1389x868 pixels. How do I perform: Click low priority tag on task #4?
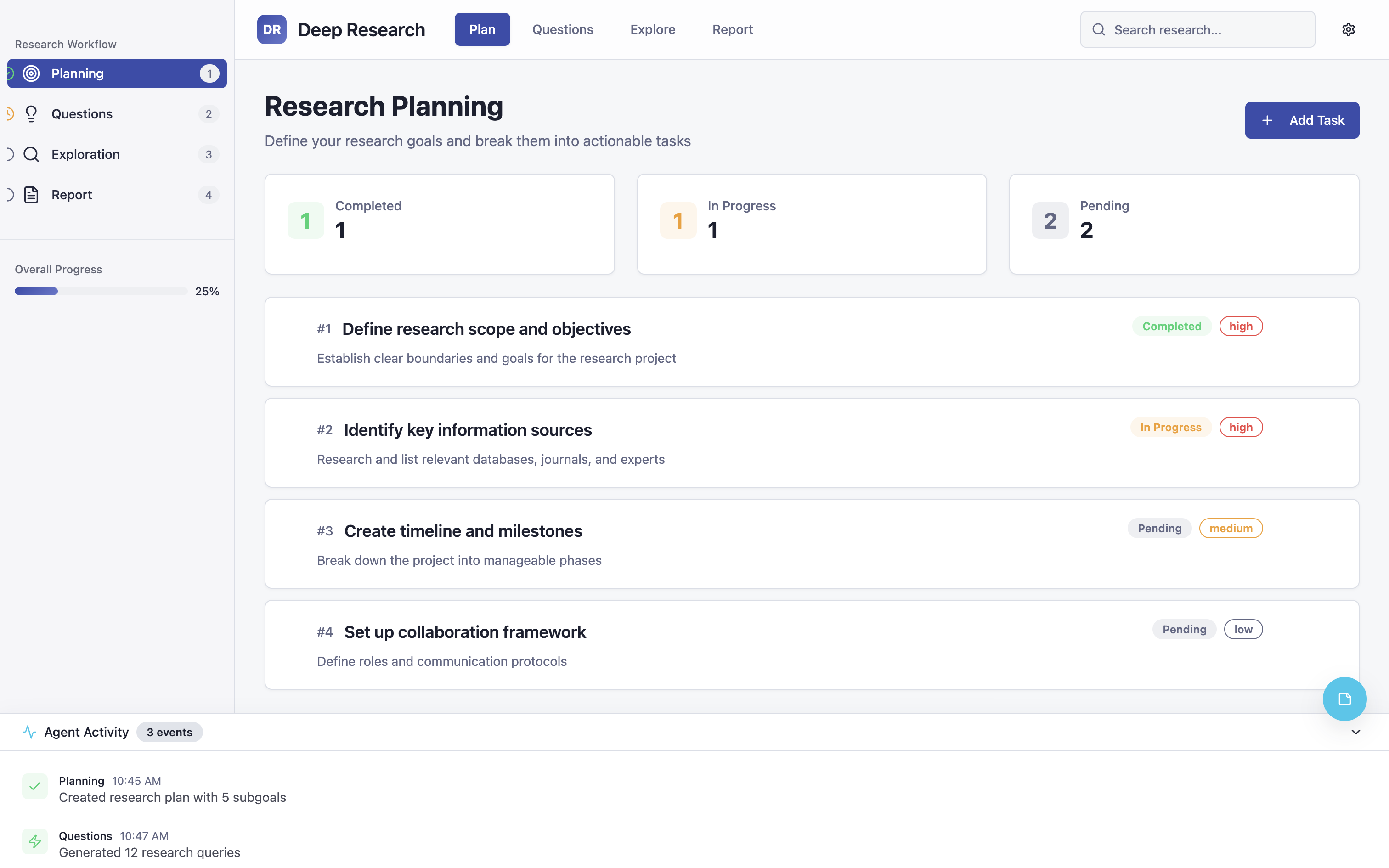coord(1243,629)
